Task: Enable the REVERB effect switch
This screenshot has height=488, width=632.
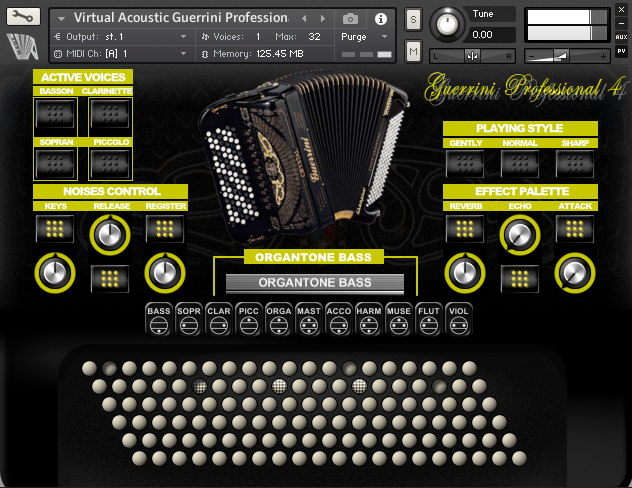Action: coord(465,229)
